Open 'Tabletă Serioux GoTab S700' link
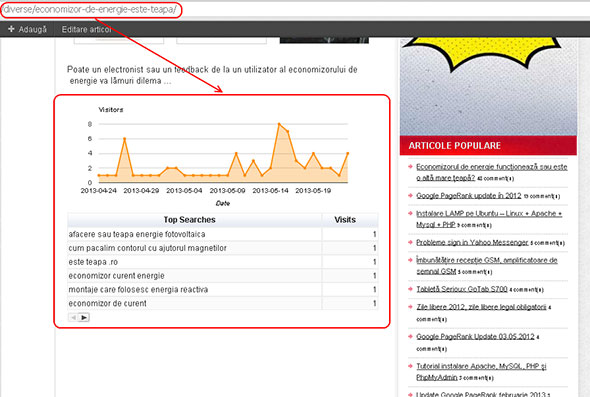This screenshot has height=397, width=590. (462, 289)
